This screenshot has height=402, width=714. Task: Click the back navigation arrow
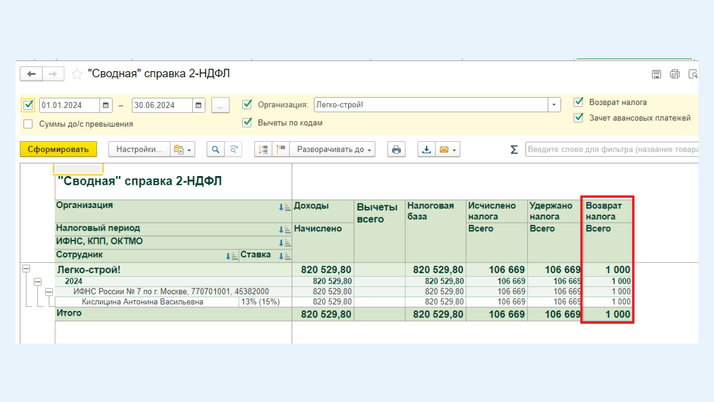point(32,74)
